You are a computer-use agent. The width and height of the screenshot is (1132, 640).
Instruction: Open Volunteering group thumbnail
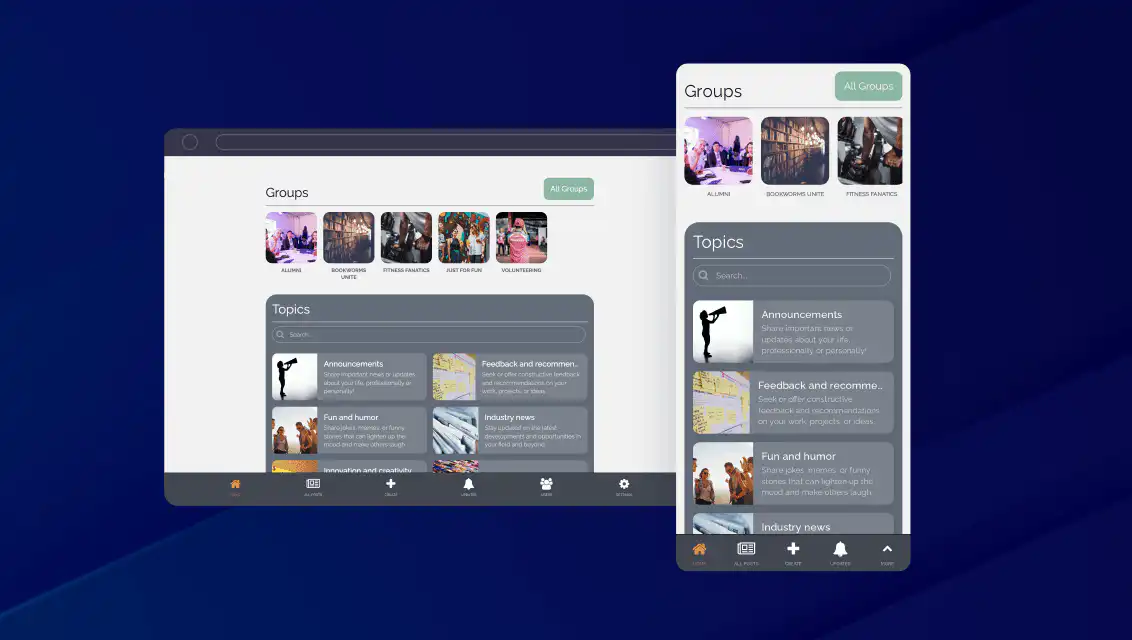point(521,237)
